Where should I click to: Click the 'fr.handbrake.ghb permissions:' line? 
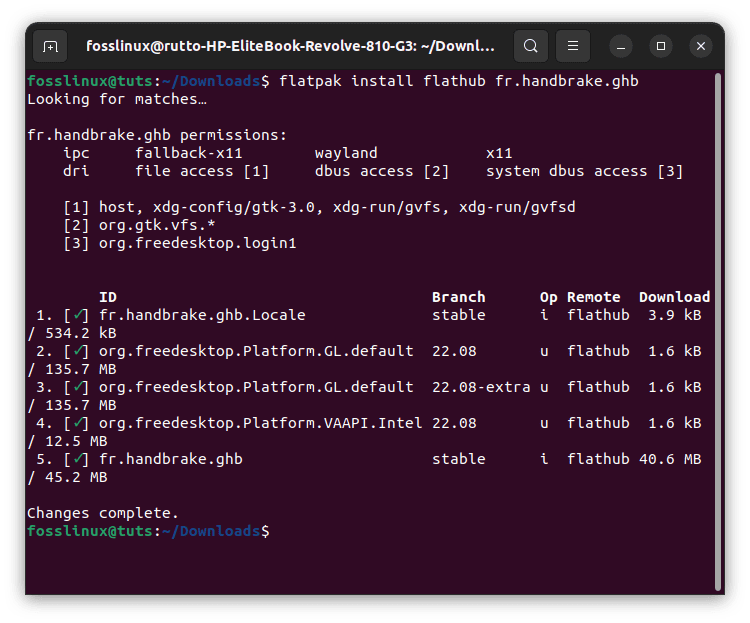click(157, 135)
